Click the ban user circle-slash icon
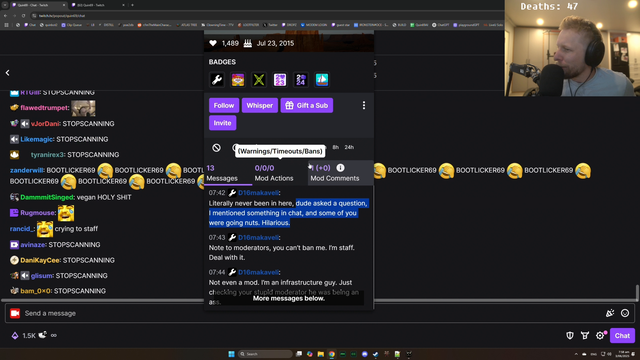 coord(216,148)
